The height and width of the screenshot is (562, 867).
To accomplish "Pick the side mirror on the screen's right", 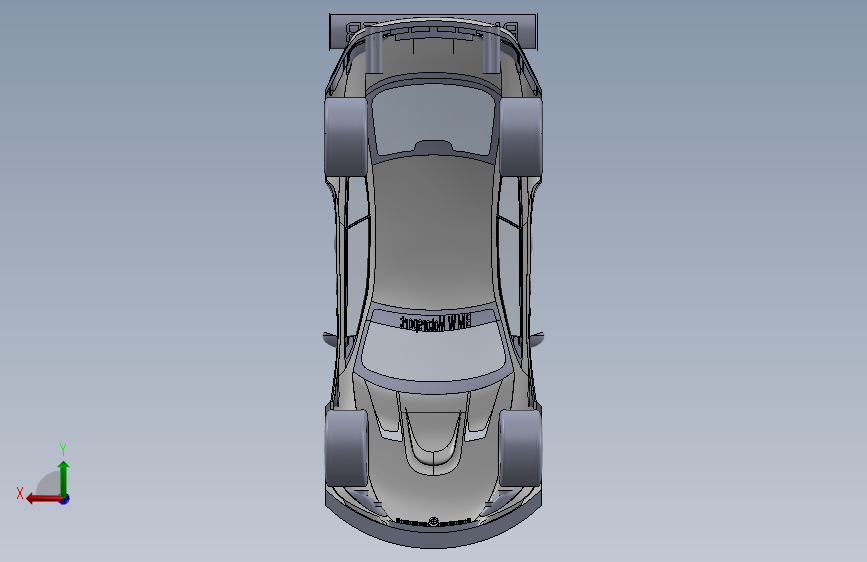I will tap(536, 339).
